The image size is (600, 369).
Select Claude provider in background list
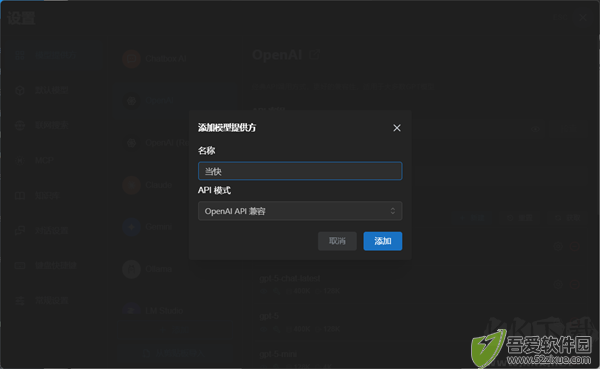tap(175, 185)
